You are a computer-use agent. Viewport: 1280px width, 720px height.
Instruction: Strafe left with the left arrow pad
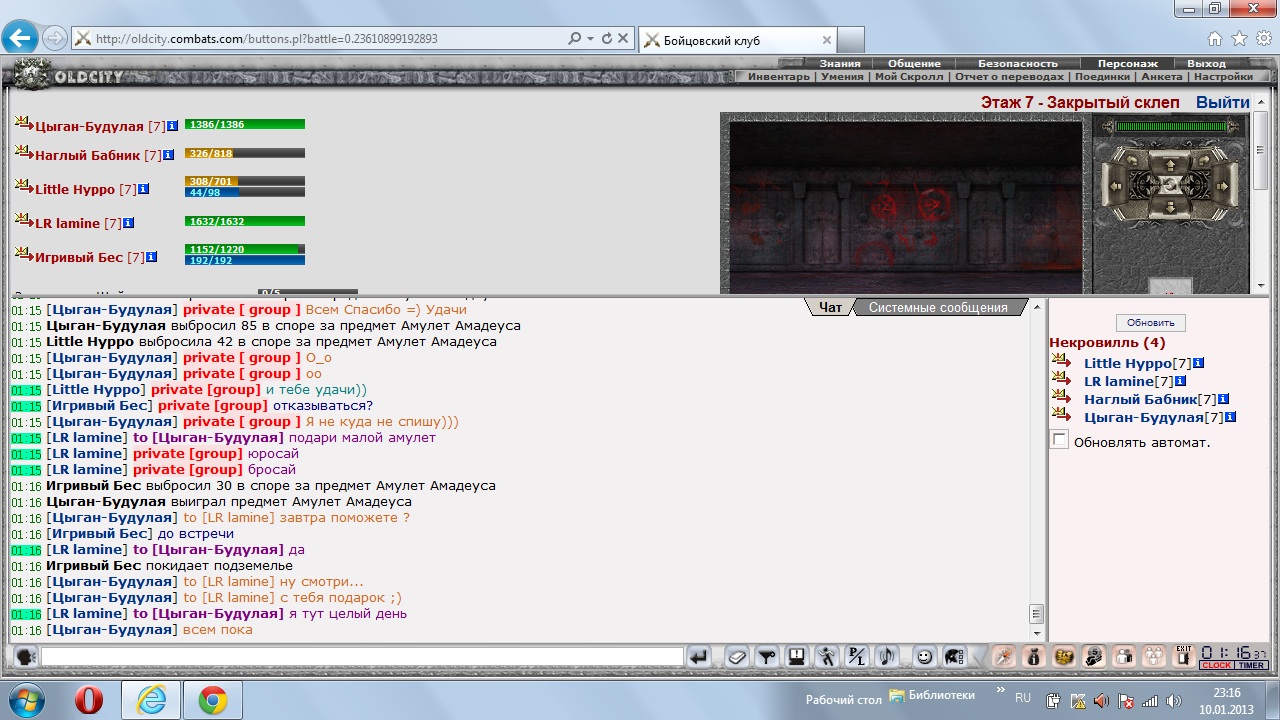(1115, 186)
